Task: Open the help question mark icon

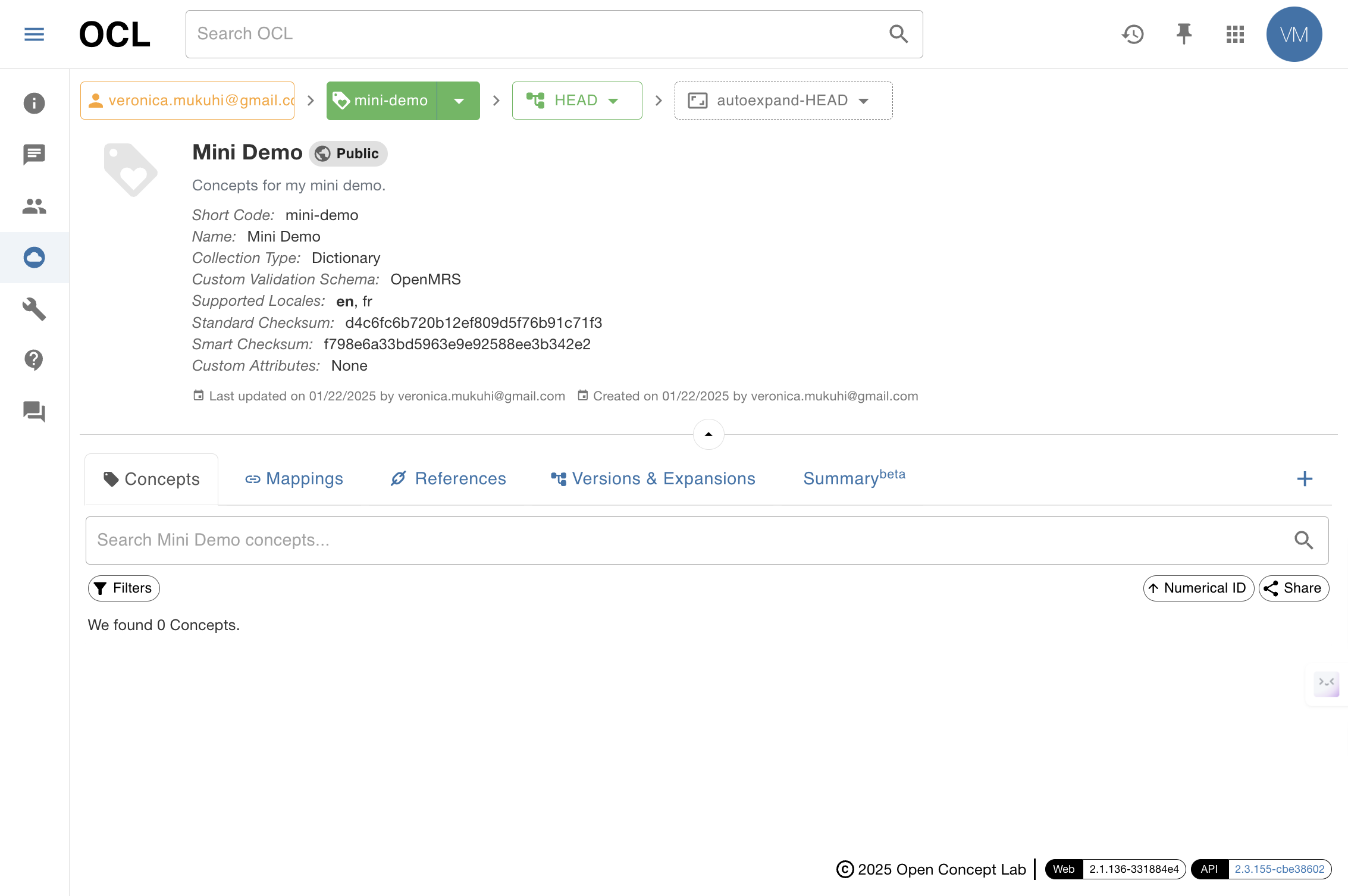Action: click(x=34, y=359)
